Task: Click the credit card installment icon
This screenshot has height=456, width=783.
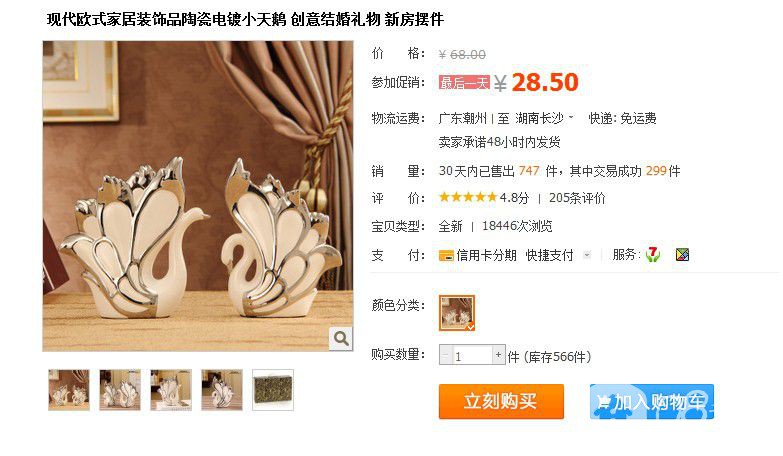Action: pyautogui.click(x=446, y=256)
